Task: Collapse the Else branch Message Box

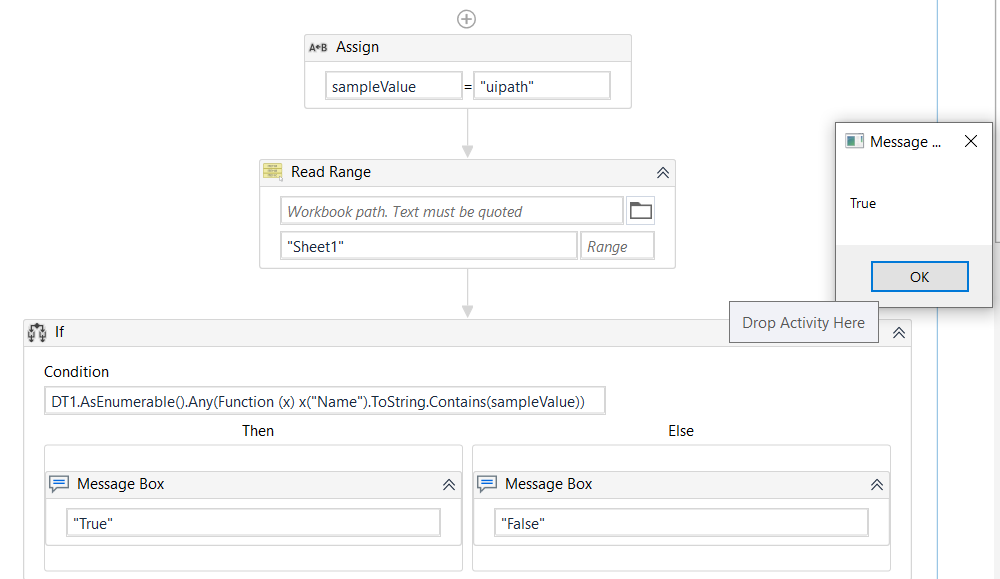Action: point(876,484)
